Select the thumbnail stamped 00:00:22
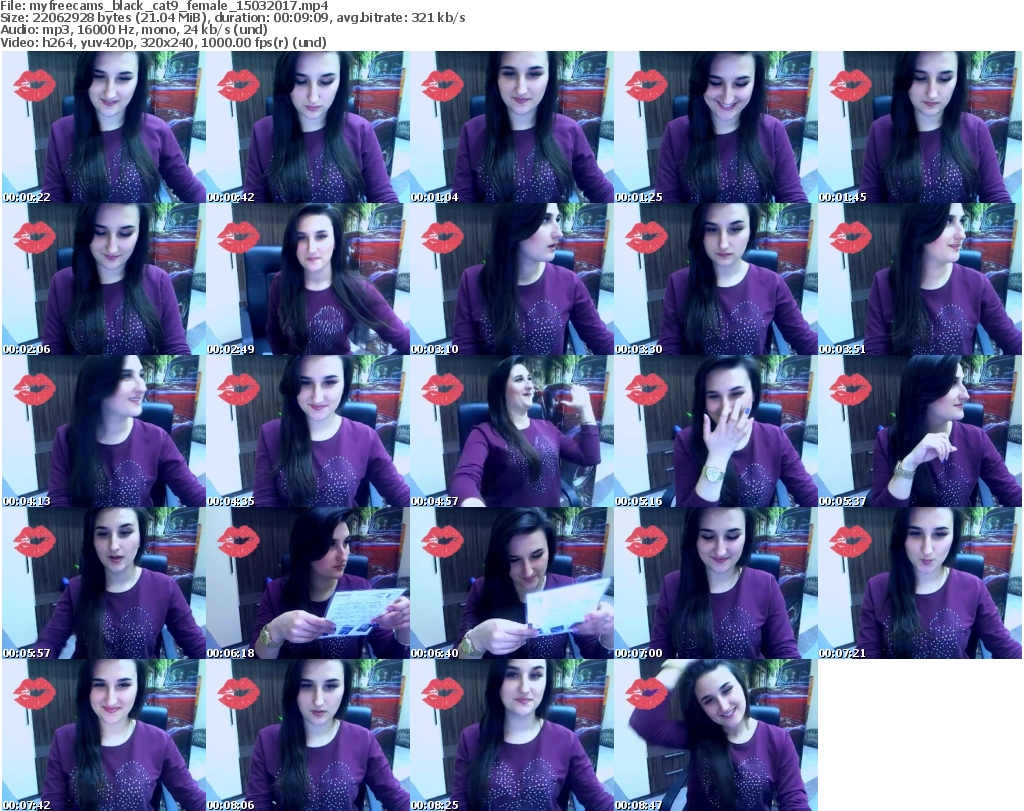 pyautogui.click(x=104, y=127)
